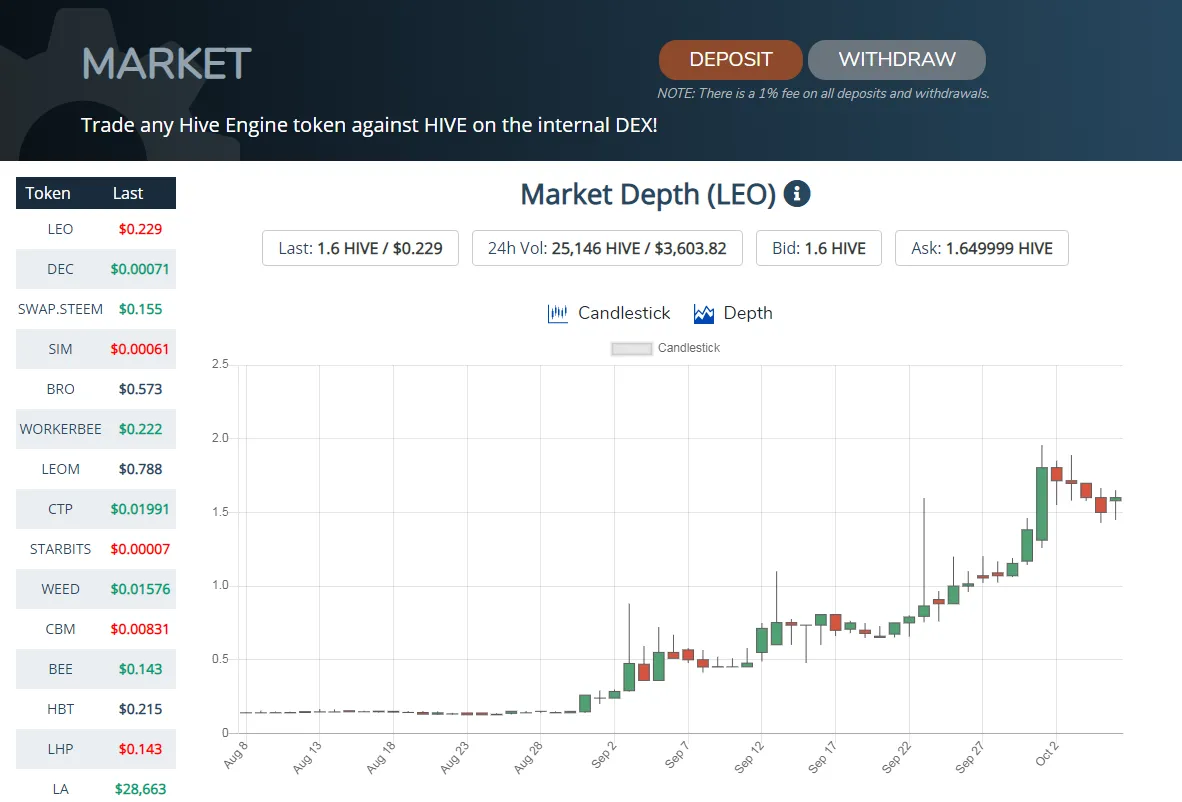This screenshot has height=802, width=1182.
Task: Select the HBT token row
Action: pos(96,709)
